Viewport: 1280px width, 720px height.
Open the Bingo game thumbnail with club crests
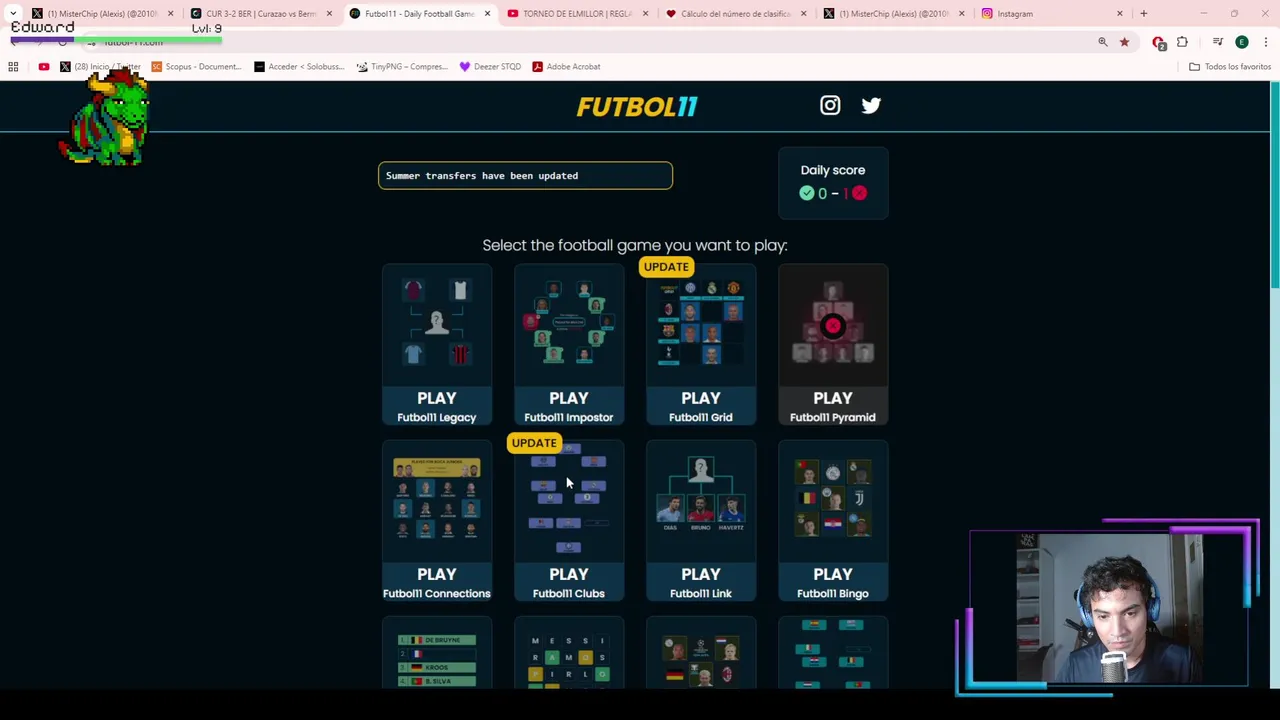pos(832,501)
